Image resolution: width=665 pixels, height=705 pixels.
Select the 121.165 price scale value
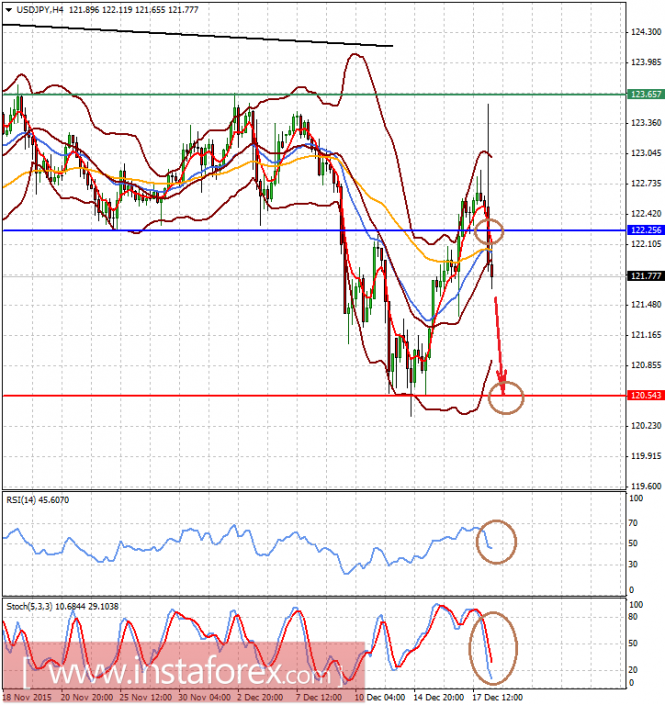click(x=646, y=335)
